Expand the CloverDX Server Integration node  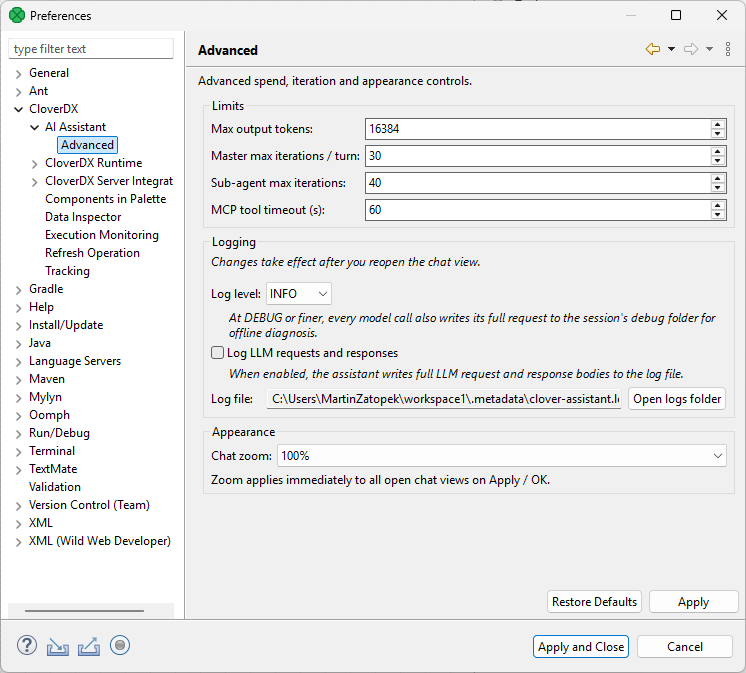click(x=35, y=182)
